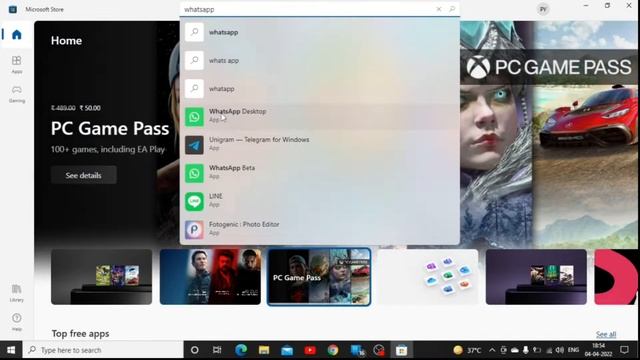This screenshot has width=640, height=360.
Task: Open Help in the sidebar
Action: click(16, 322)
